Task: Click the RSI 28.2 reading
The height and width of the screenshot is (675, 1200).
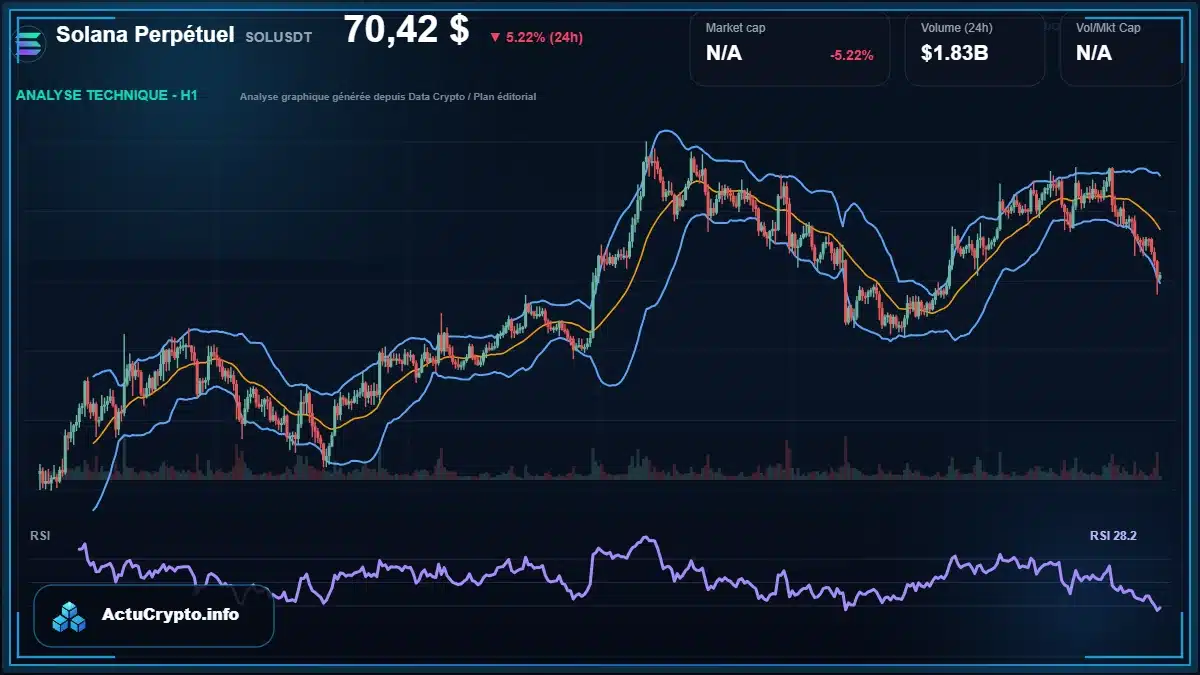Action: tap(1113, 536)
